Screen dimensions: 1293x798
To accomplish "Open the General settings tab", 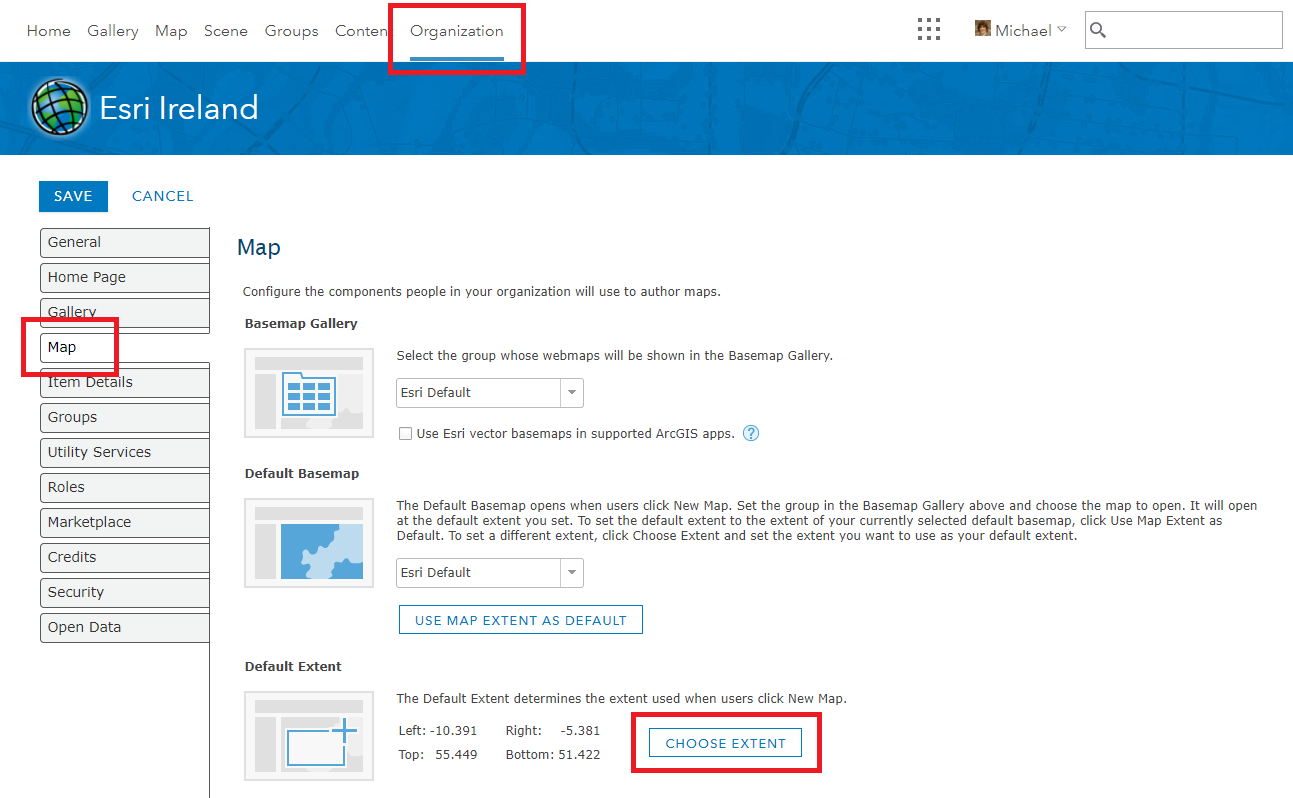I will pyautogui.click(x=125, y=243).
